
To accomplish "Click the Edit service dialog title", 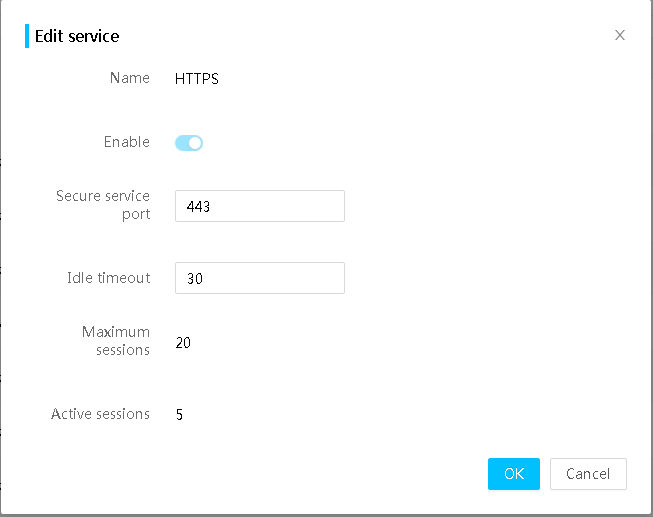I will [x=77, y=36].
